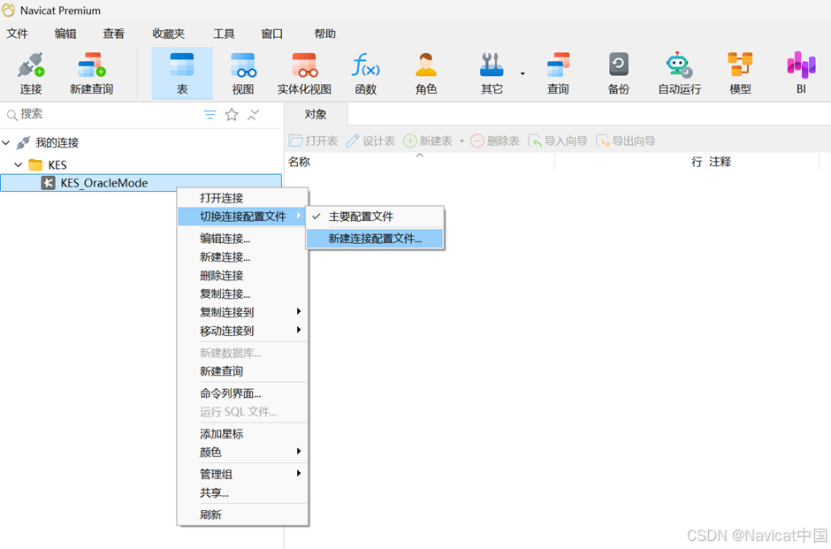Toggle the star favorites filter in sidebar
Viewport: 831px width, 549px height.
pyautogui.click(x=232, y=115)
